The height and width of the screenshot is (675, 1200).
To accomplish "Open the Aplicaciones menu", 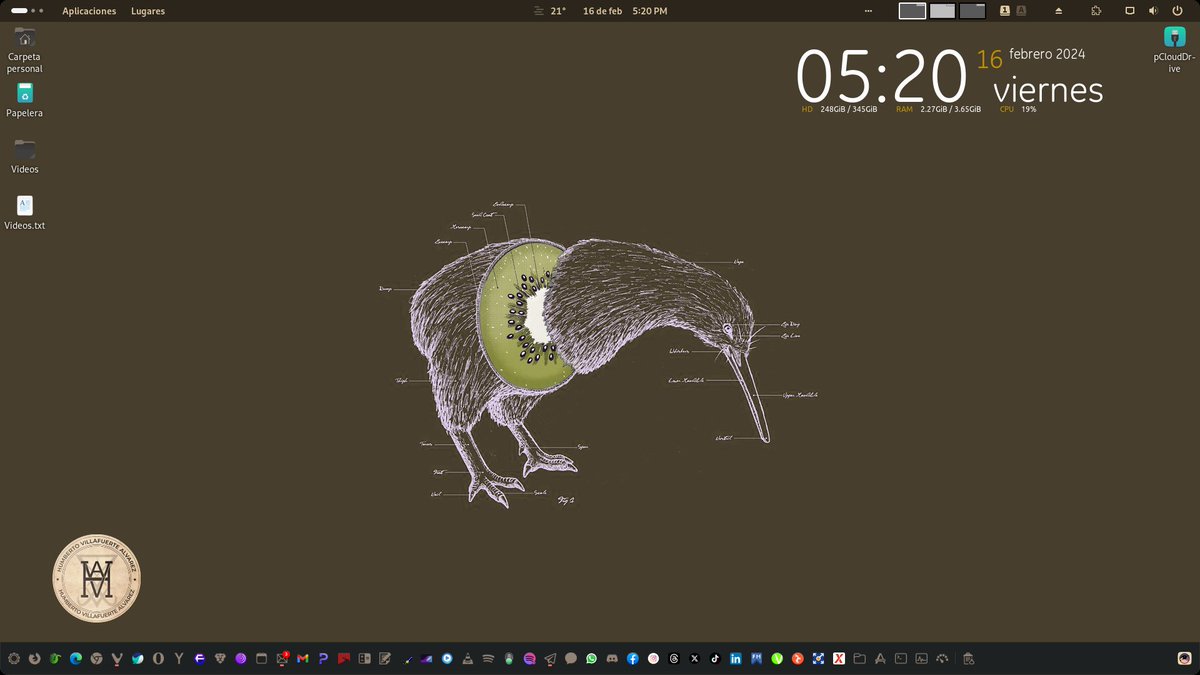I will pyautogui.click(x=89, y=11).
